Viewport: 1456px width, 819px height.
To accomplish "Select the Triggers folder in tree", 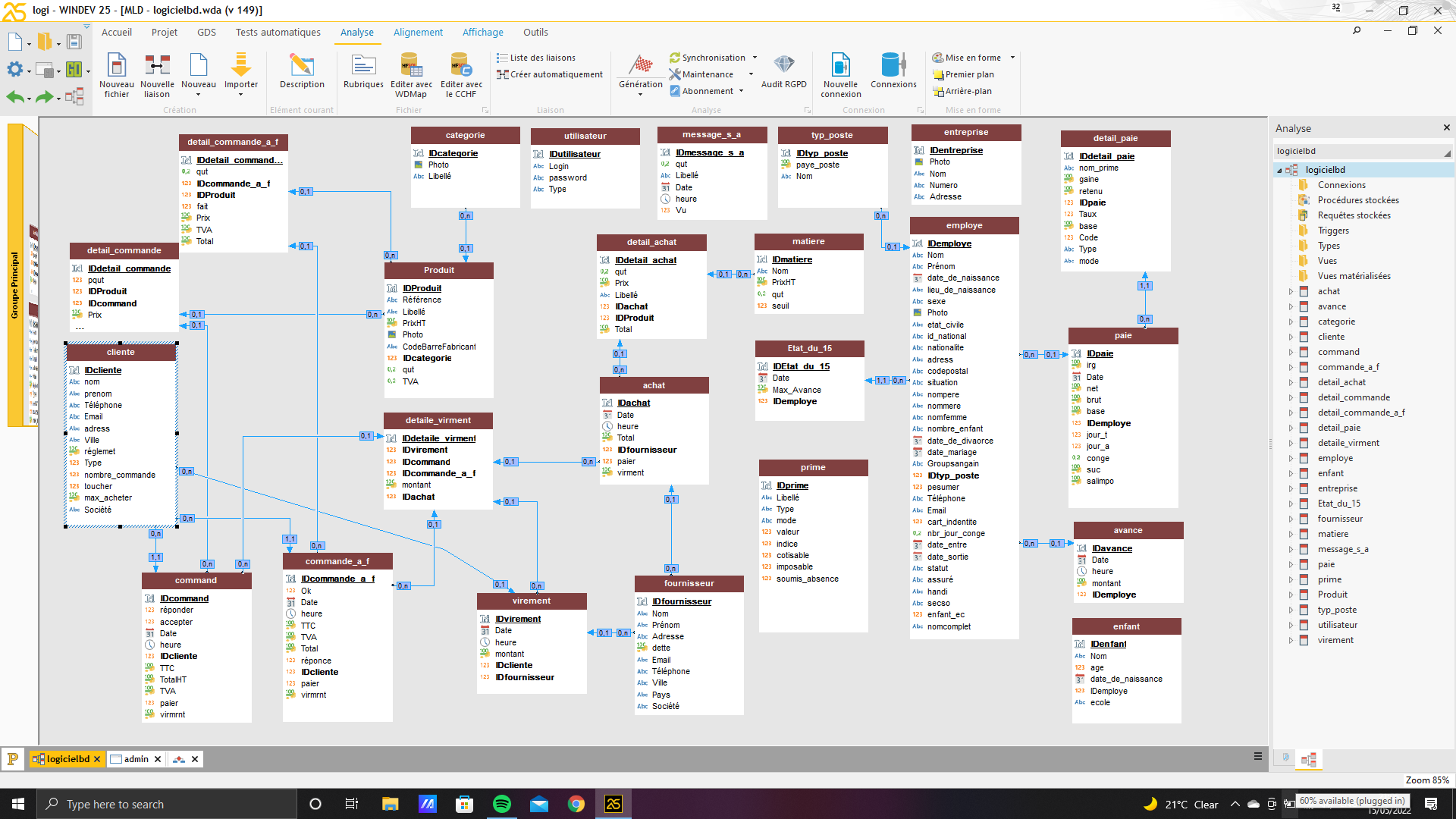I will click(x=1333, y=231).
